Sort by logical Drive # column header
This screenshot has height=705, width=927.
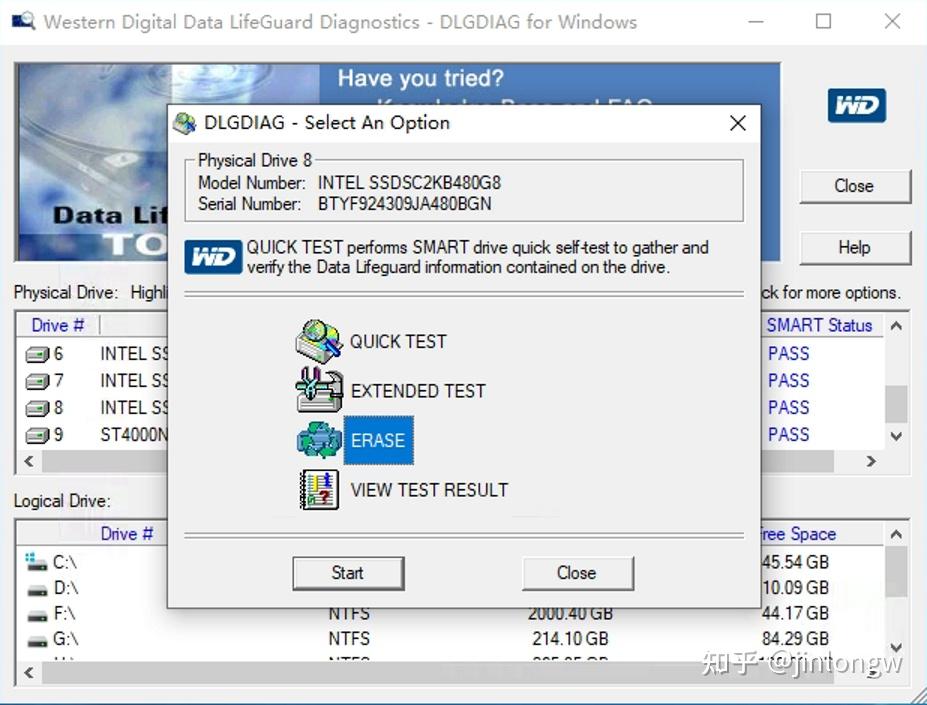127,533
